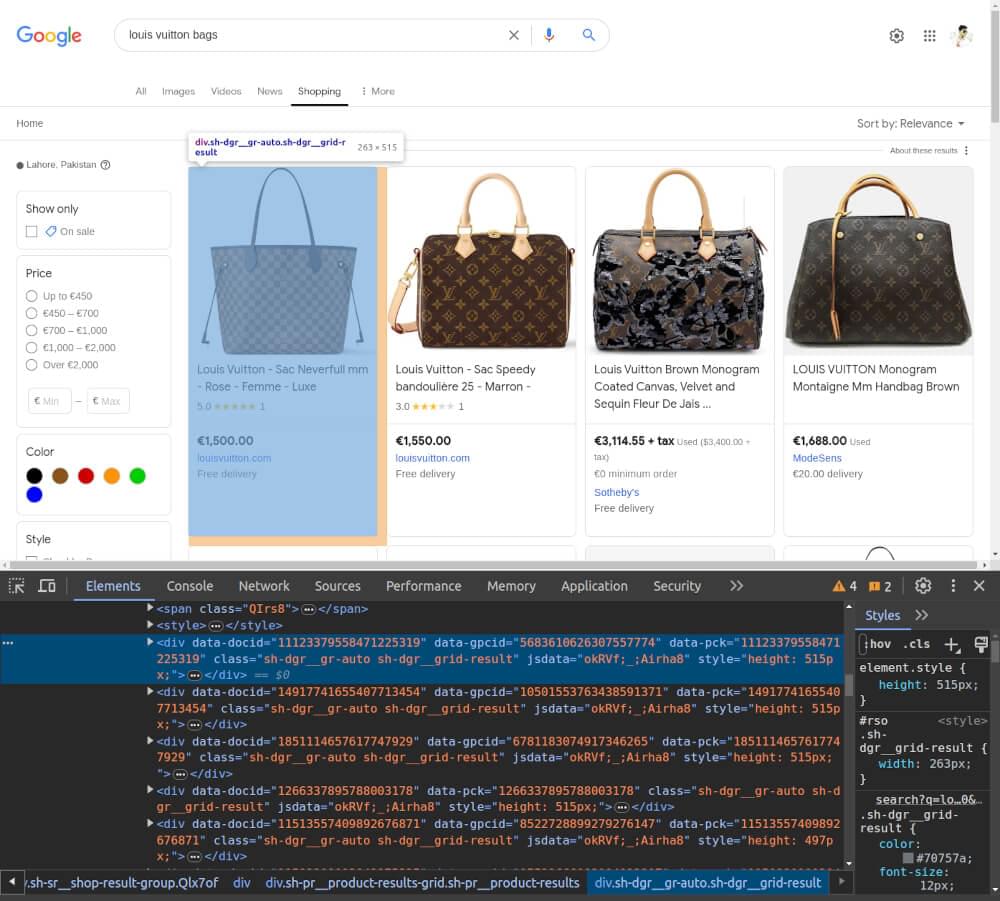The image size is (1000, 901).
Task: Click the new style rule plus icon
Action: pos(951,644)
